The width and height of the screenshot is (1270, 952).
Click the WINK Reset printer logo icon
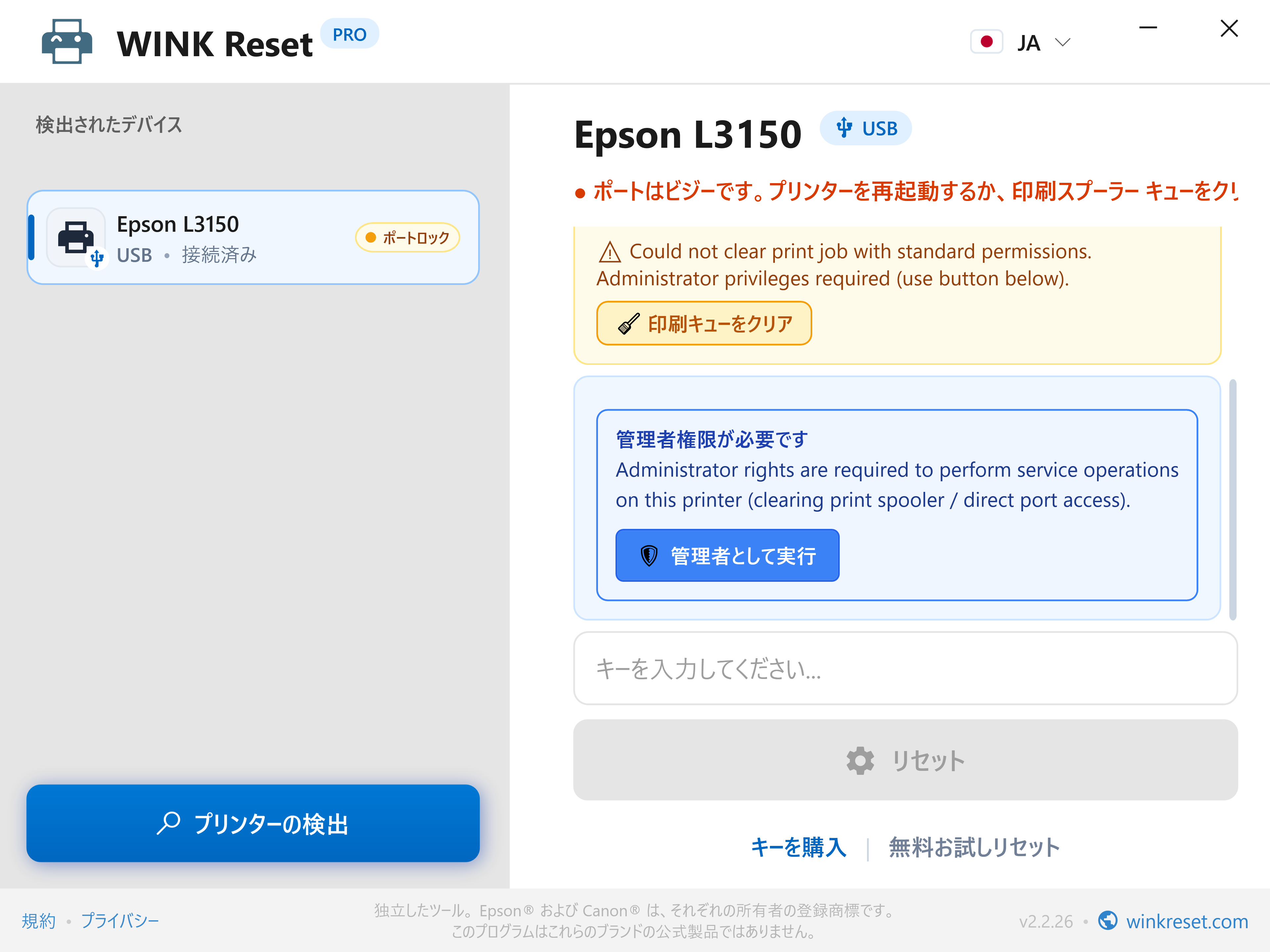(66, 42)
